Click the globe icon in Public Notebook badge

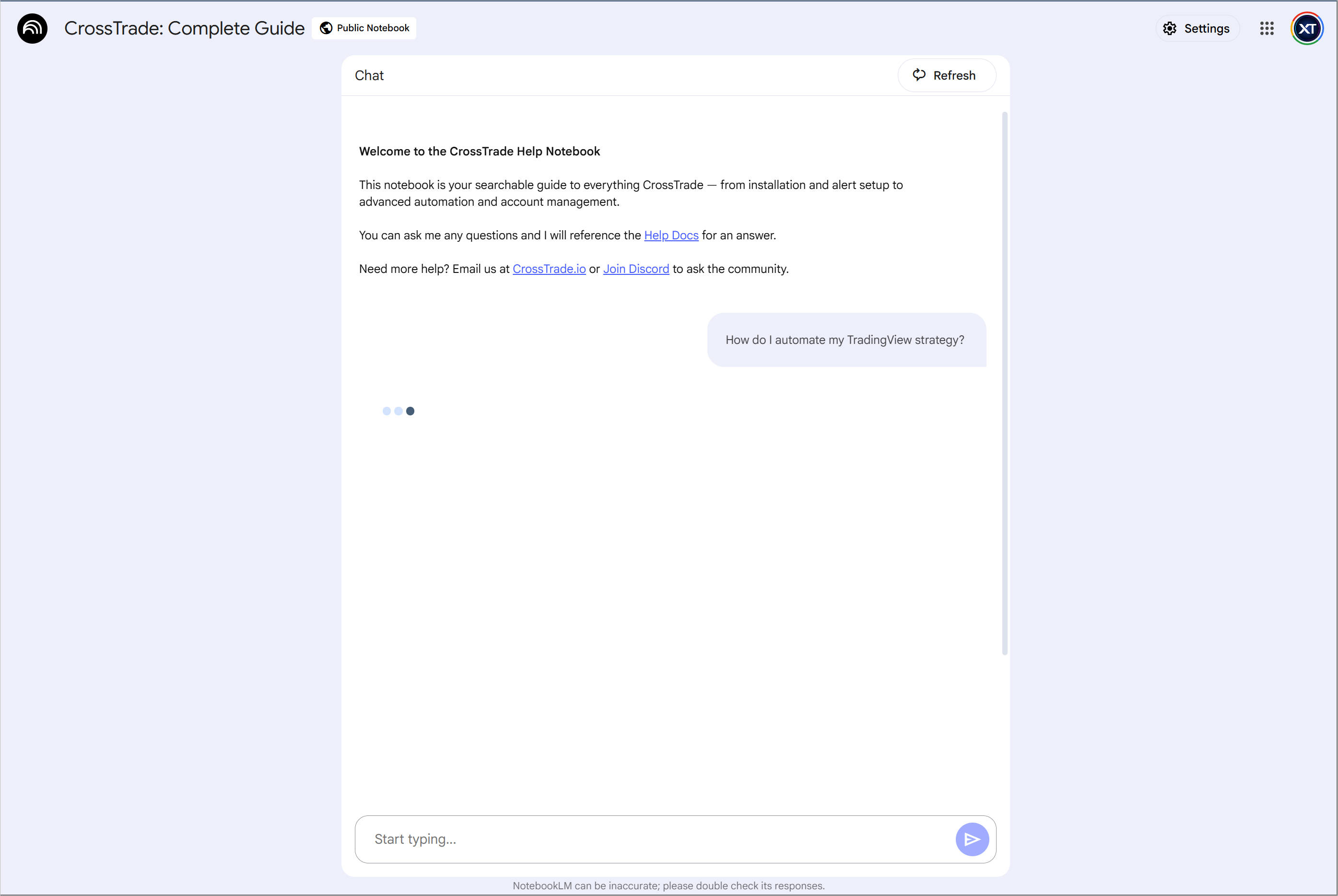326,27
